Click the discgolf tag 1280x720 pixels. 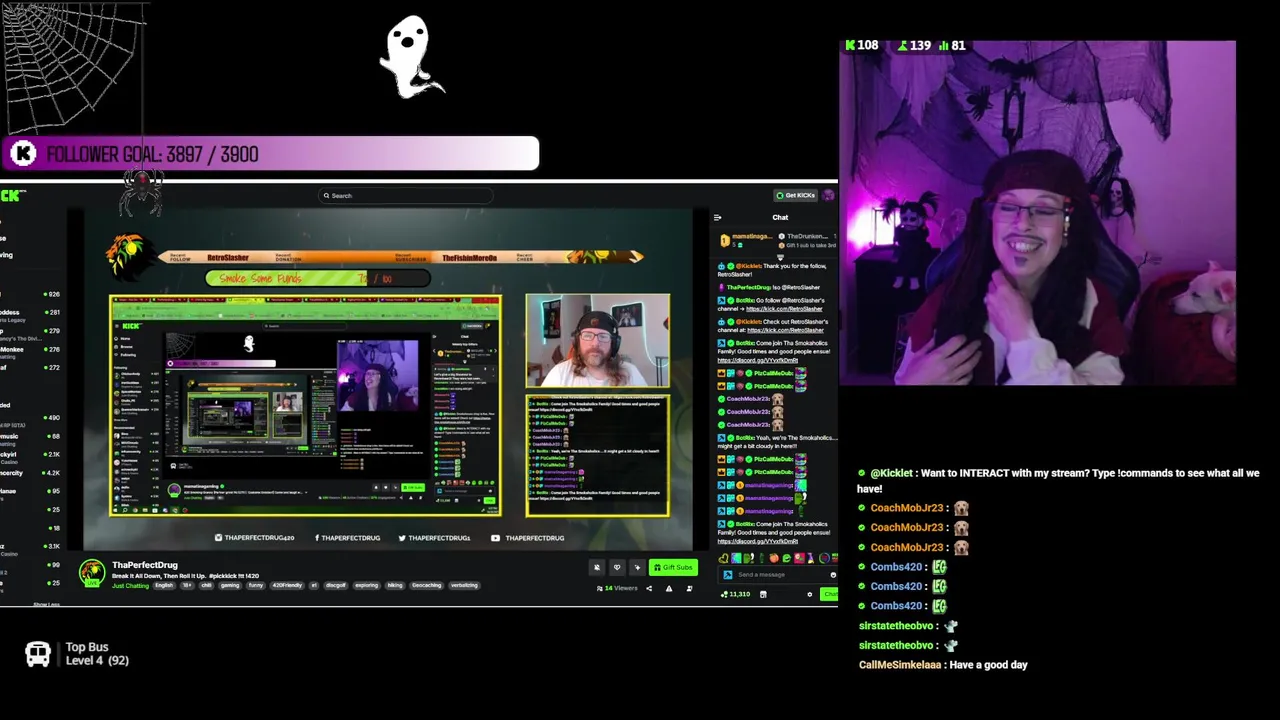pos(335,586)
